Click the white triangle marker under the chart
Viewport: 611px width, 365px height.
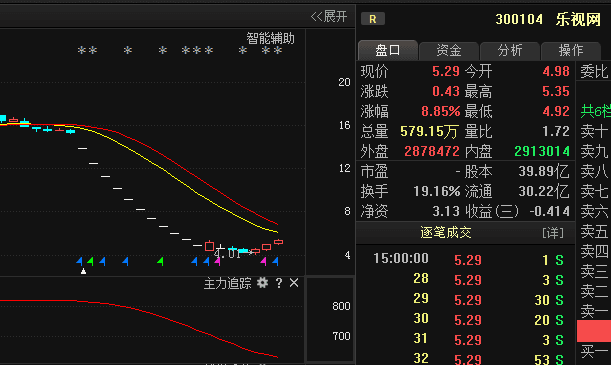[x=83, y=271]
